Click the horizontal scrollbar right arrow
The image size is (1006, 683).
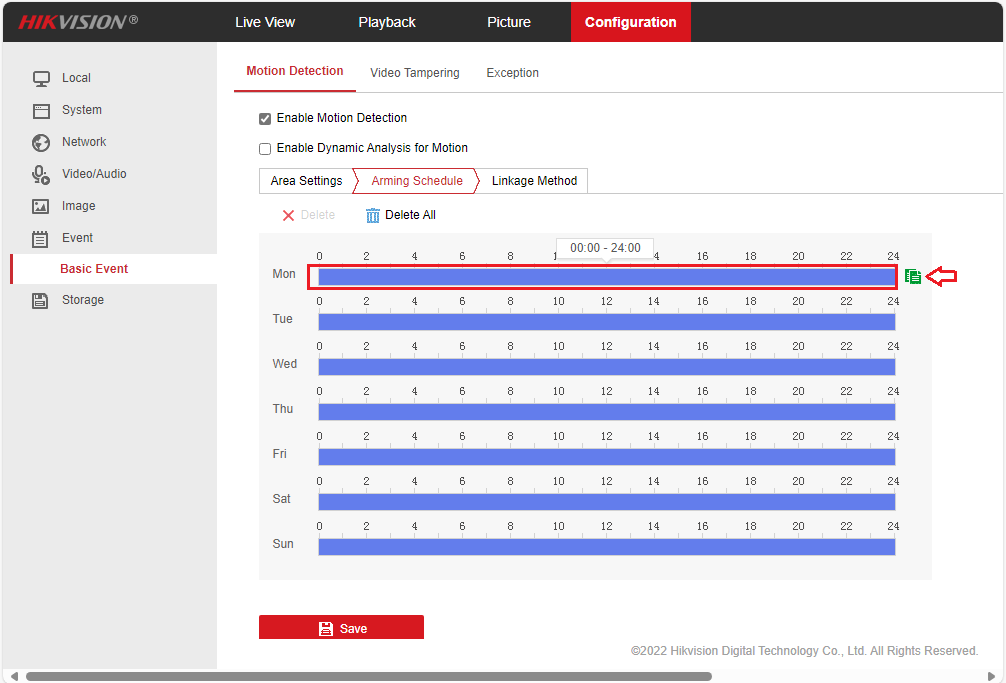click(991, 676)
